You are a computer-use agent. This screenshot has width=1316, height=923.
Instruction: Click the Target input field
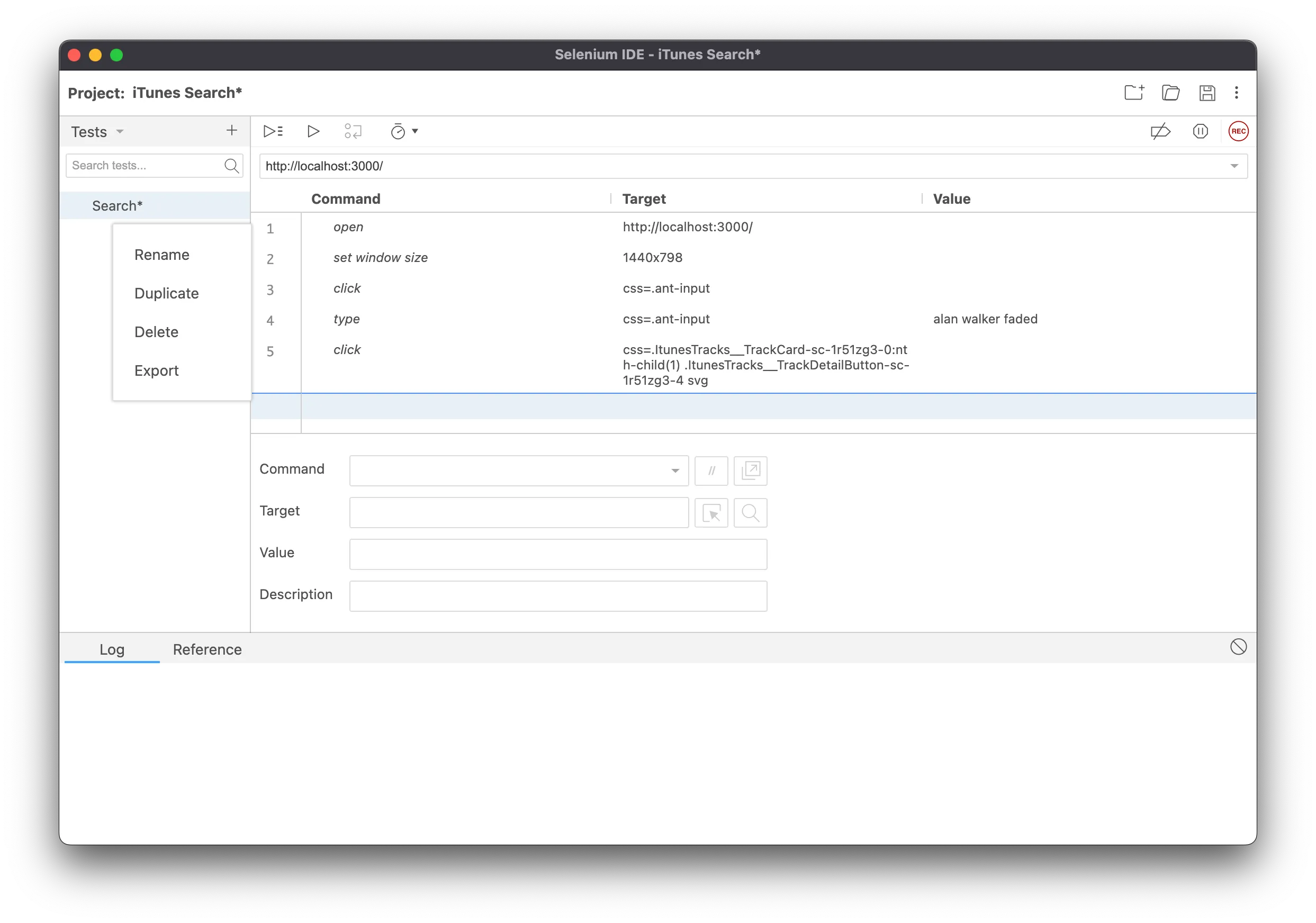tap(519, 512)
